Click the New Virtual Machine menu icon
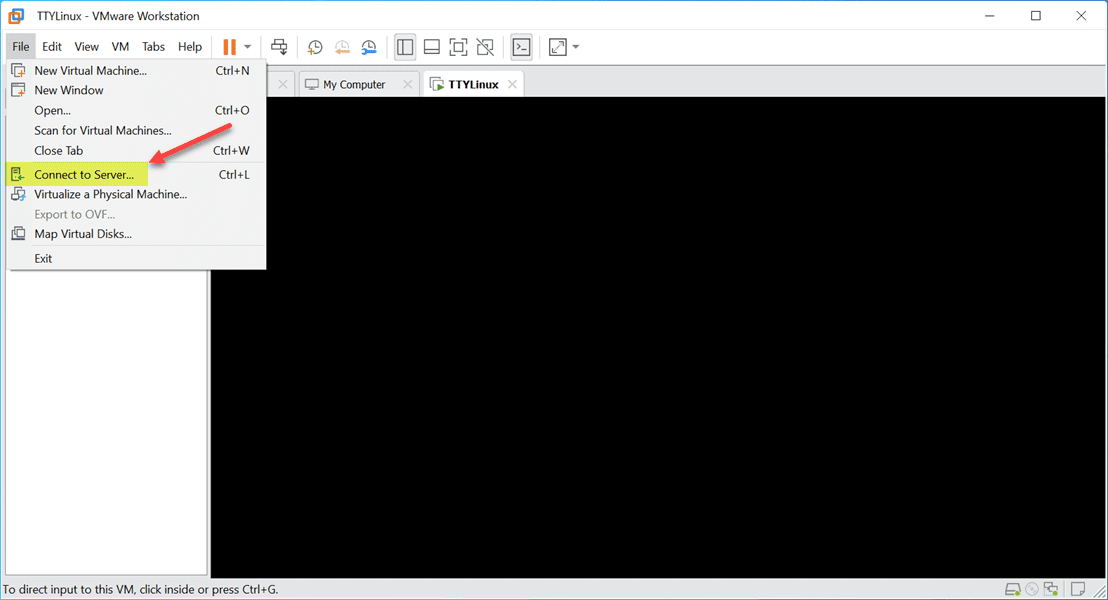Image resolution: width=1108 pixels, height=600 pixels. coord(18,71)
